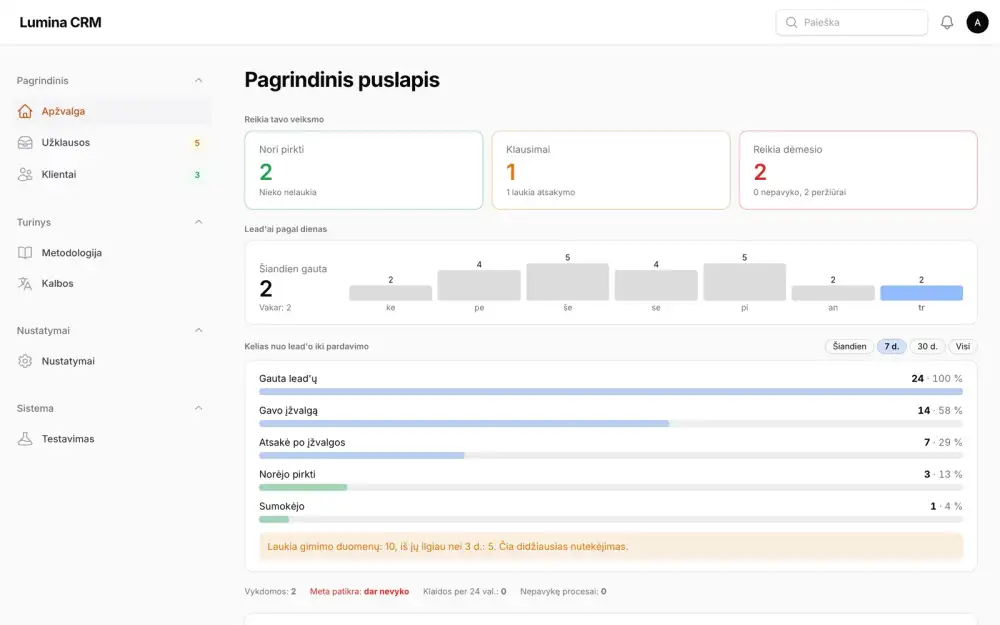1000x625 pixels.
Task: Click the Klientai people icon
Action: coord(25,174)
